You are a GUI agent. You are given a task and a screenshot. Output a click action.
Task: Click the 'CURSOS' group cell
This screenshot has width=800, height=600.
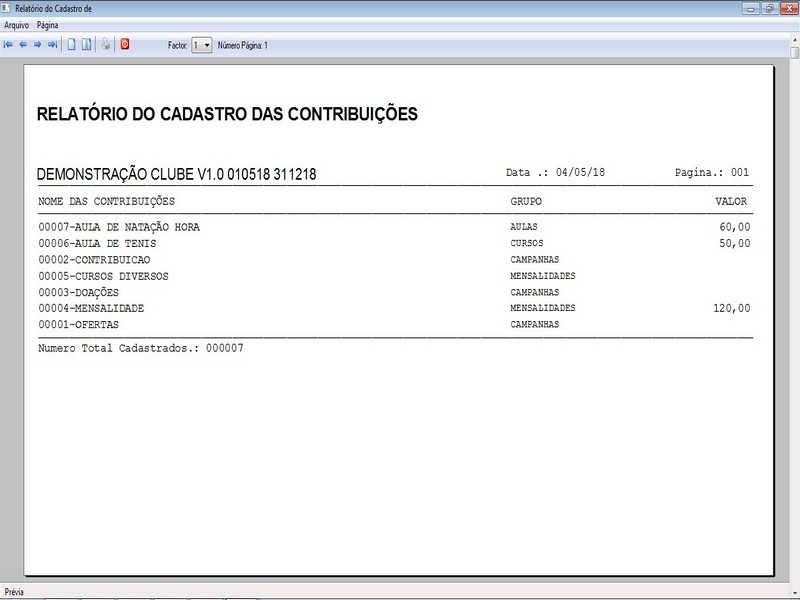527,243
